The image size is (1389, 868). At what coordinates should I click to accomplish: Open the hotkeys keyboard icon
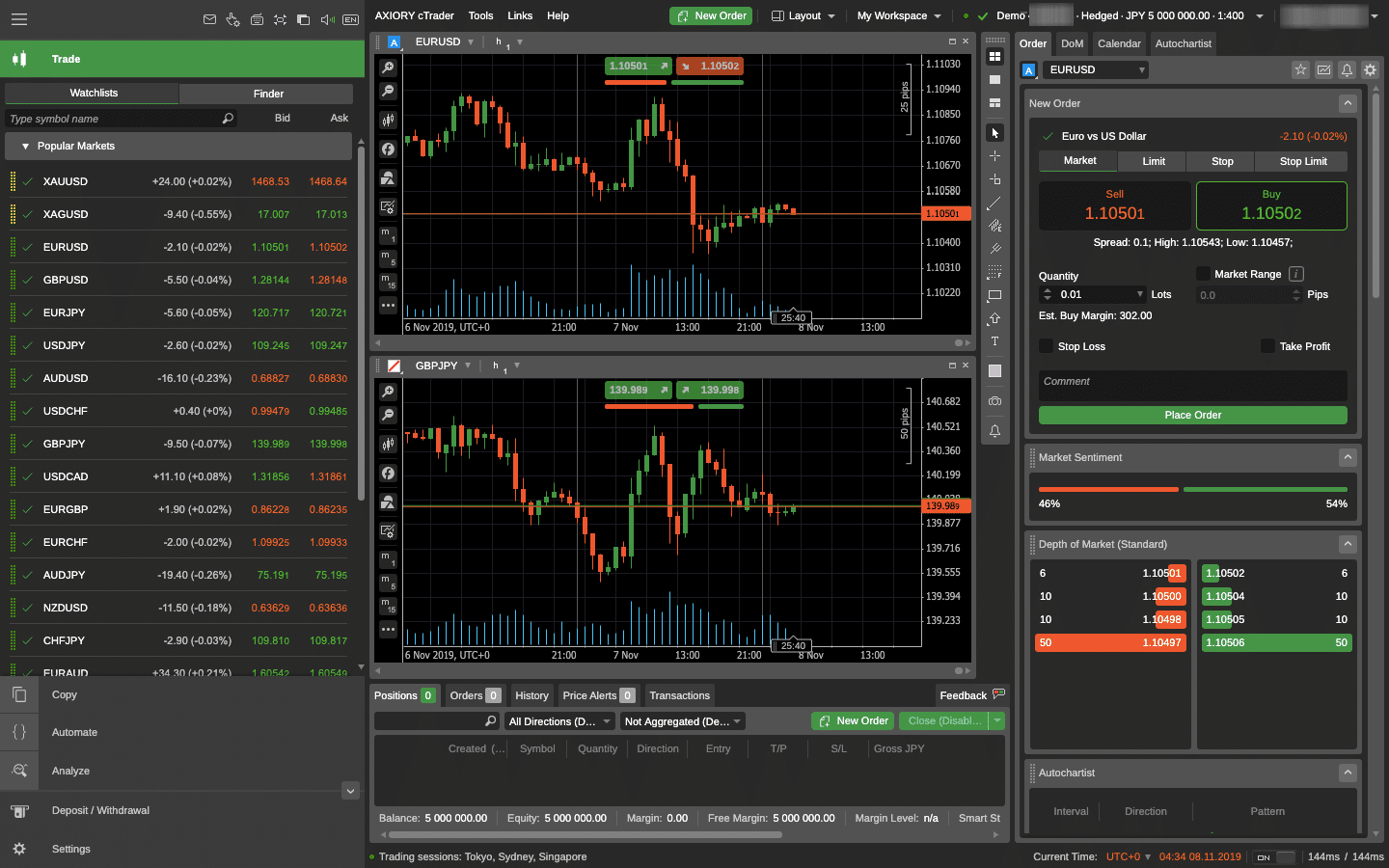click(257, 19)
